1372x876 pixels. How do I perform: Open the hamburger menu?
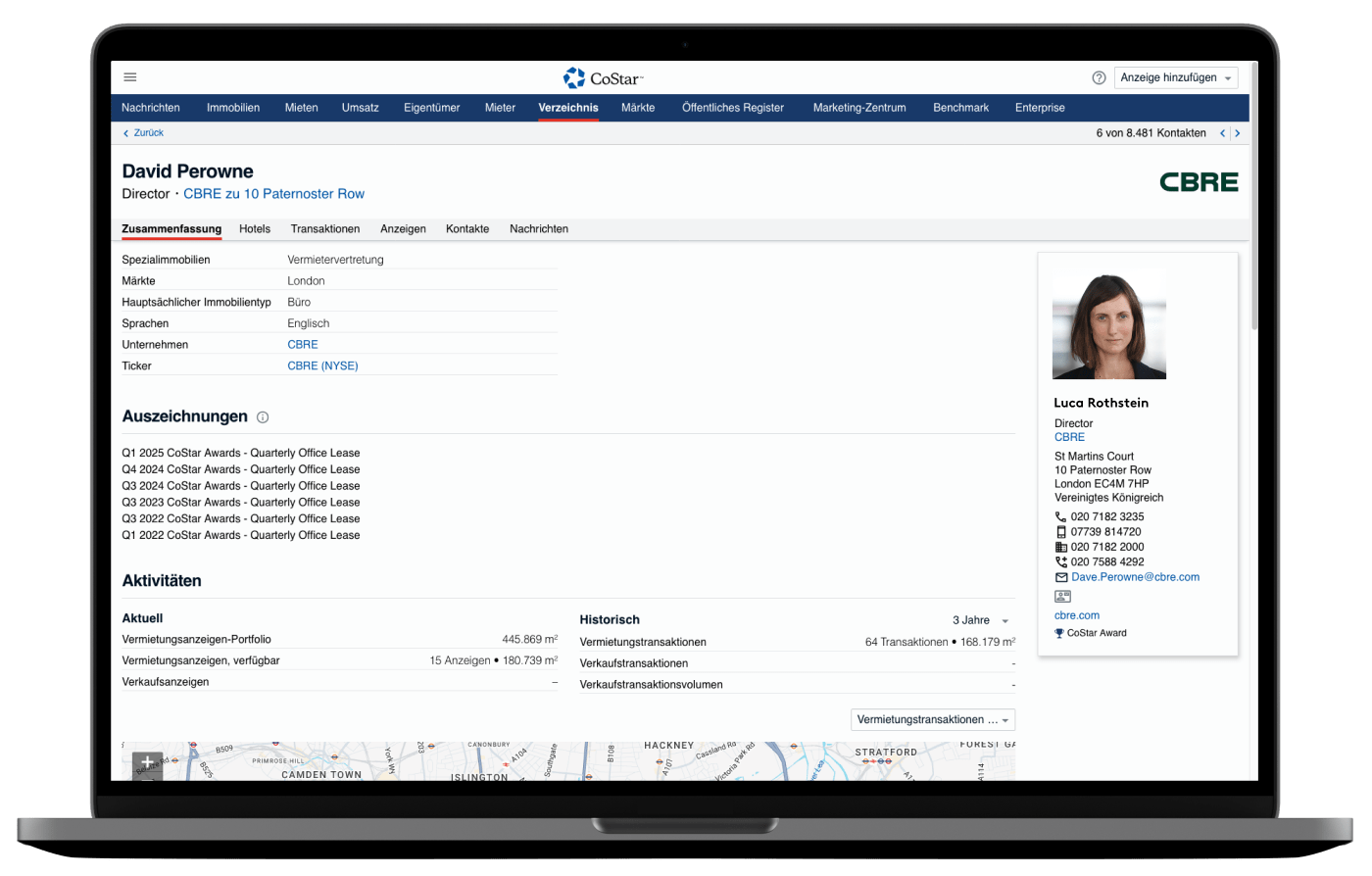coord(130,77)
